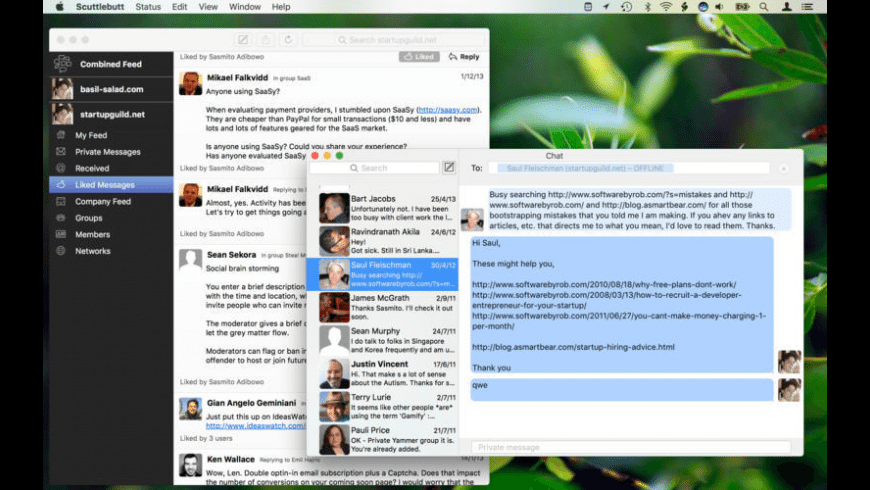Open the View menu
This screenshot has width=870, height=490.
click(x=208, y=7)
